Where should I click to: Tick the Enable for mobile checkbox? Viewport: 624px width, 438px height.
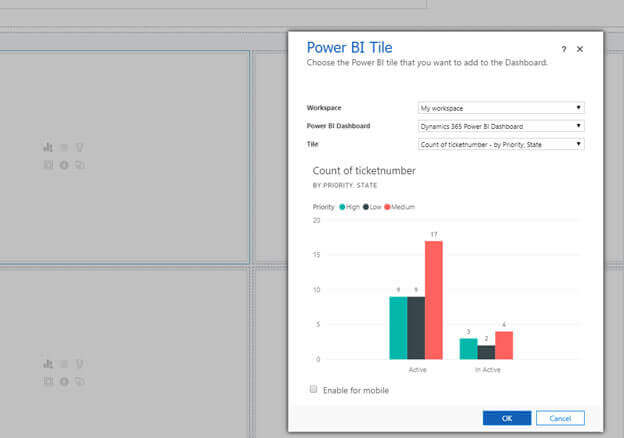click(x=314, y=389)
